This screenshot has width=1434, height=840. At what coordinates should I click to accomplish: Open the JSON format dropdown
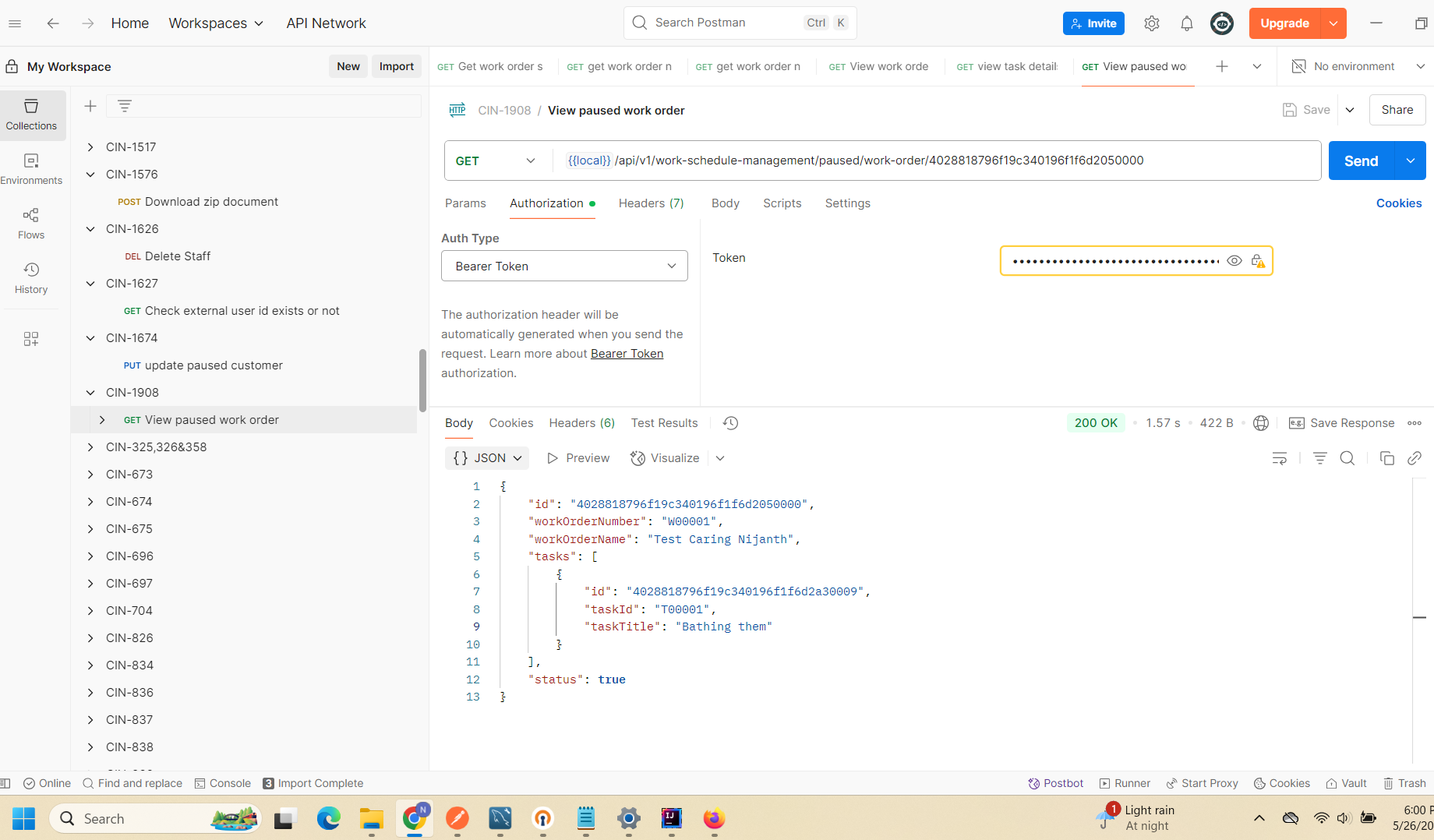(x=487, y=458)
